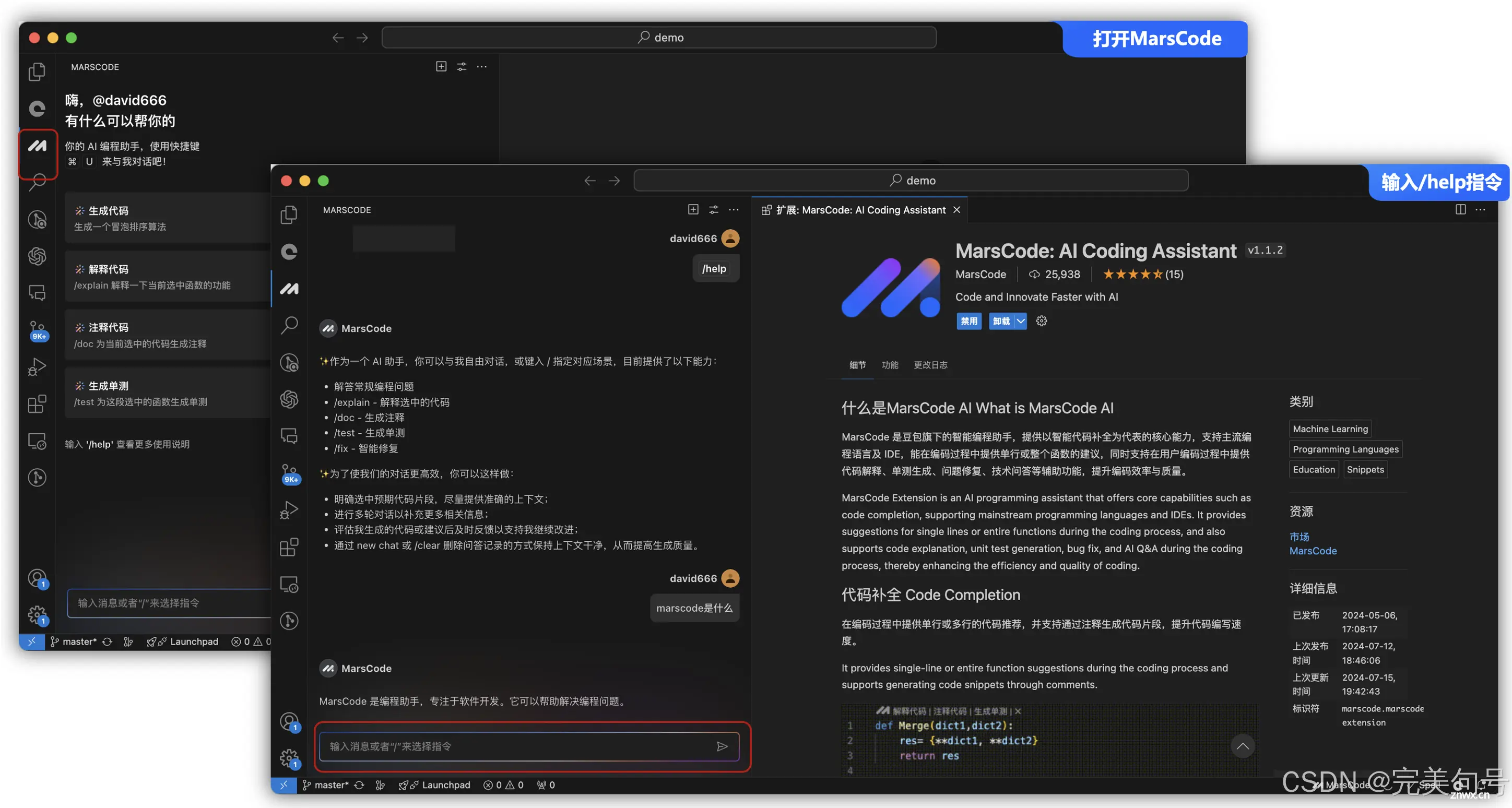This screenshot has width=1512, height=808.
Task: Click new chat plus icon in back window MARSCODE header
Action: (441, 66)
